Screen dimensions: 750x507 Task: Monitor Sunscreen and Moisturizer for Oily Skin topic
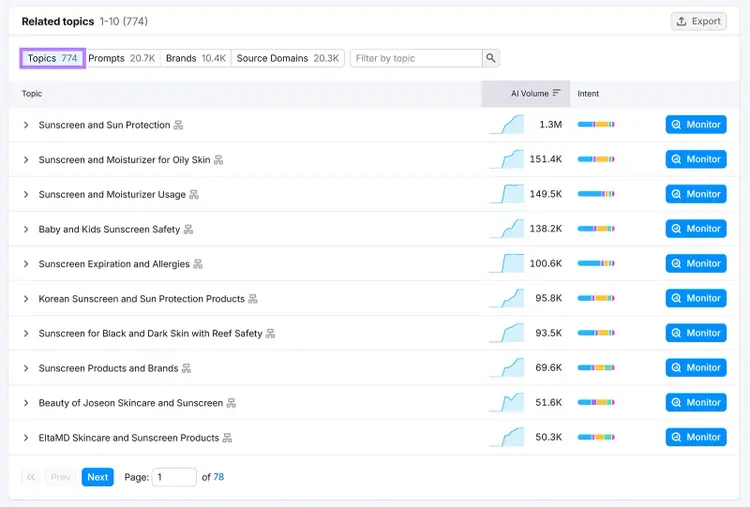696,159
